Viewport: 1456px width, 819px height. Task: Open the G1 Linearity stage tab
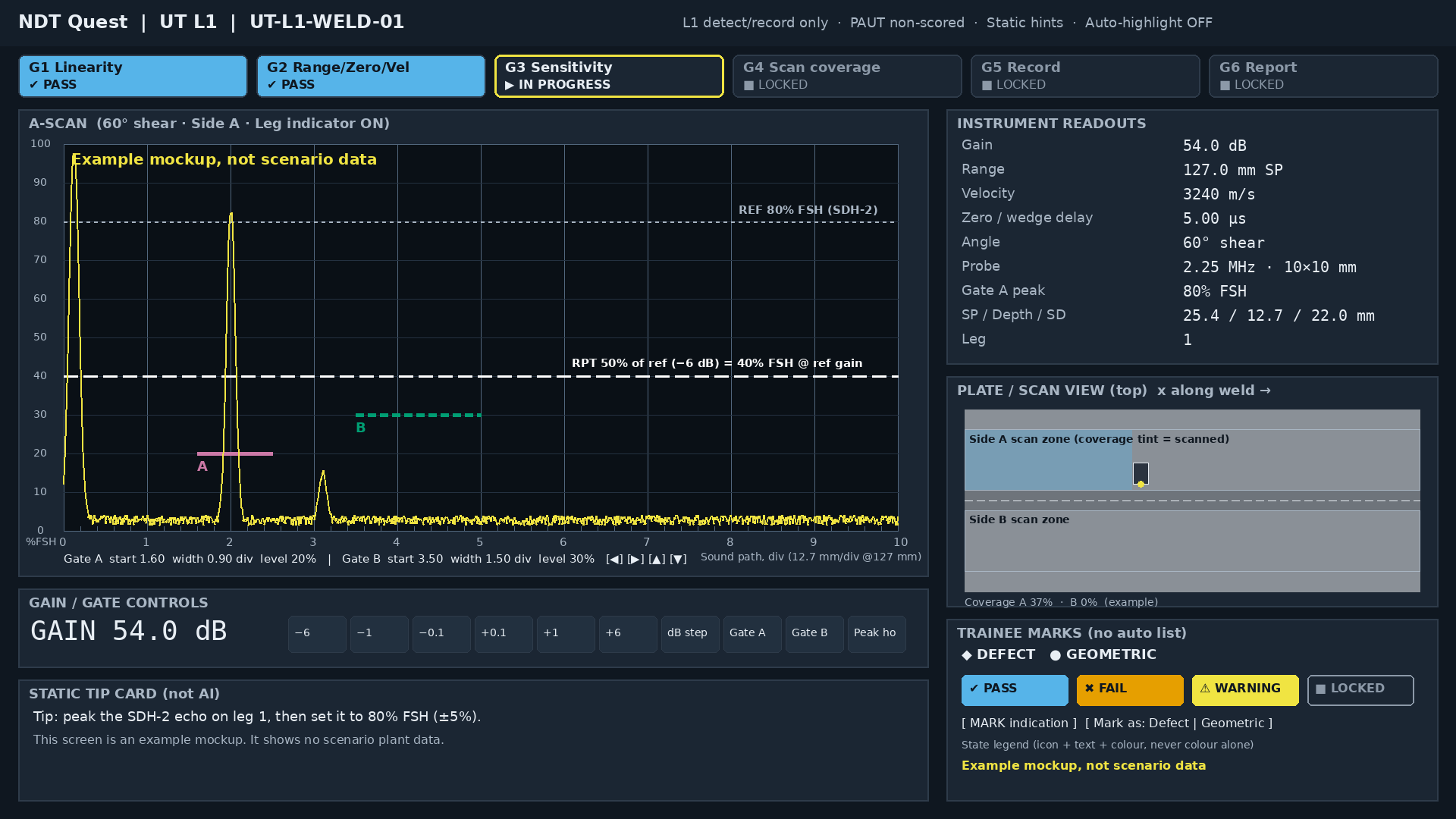point(133,76)
